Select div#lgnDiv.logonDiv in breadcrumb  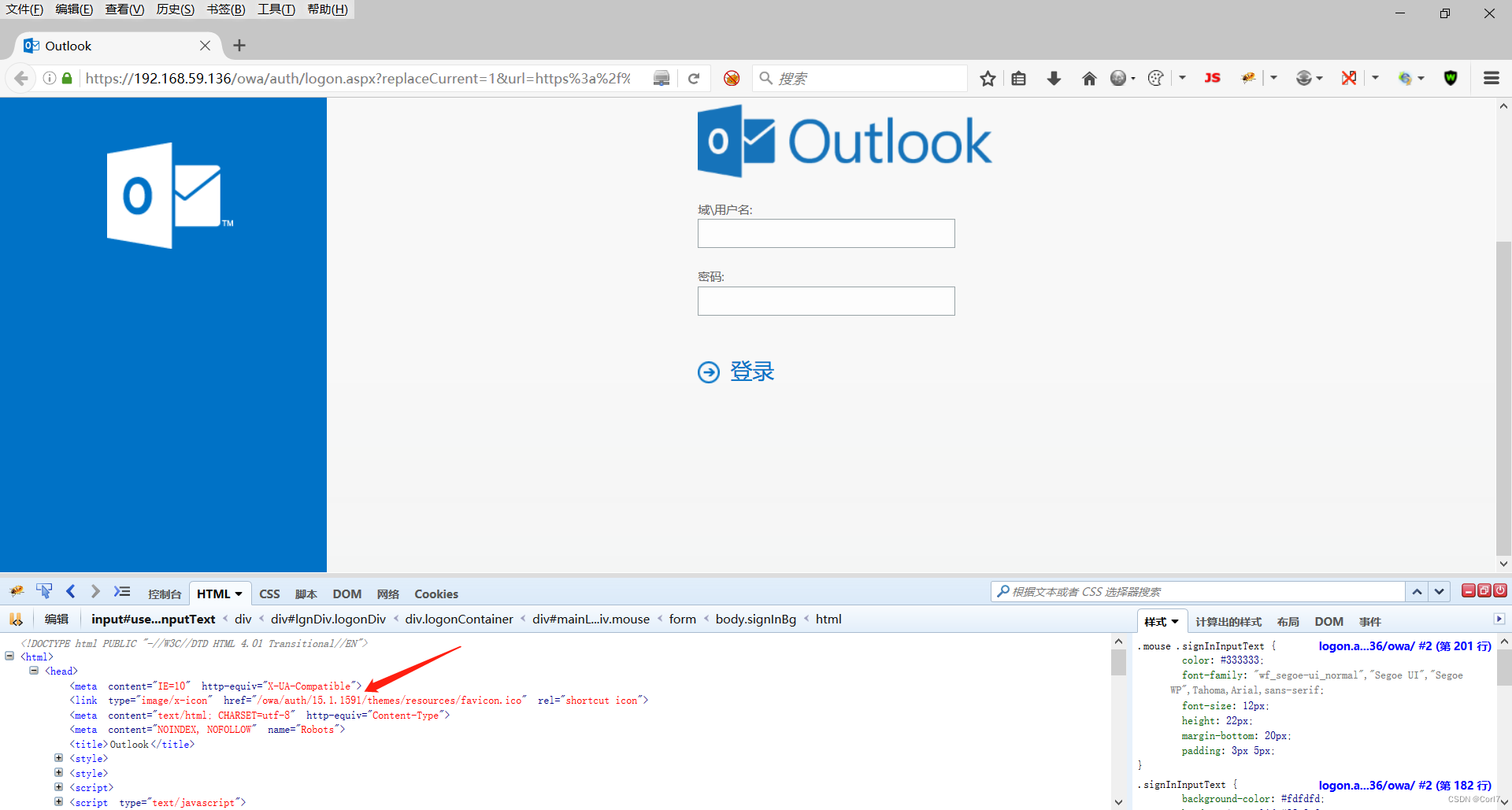pyautogui.click(x=328, y=620)
